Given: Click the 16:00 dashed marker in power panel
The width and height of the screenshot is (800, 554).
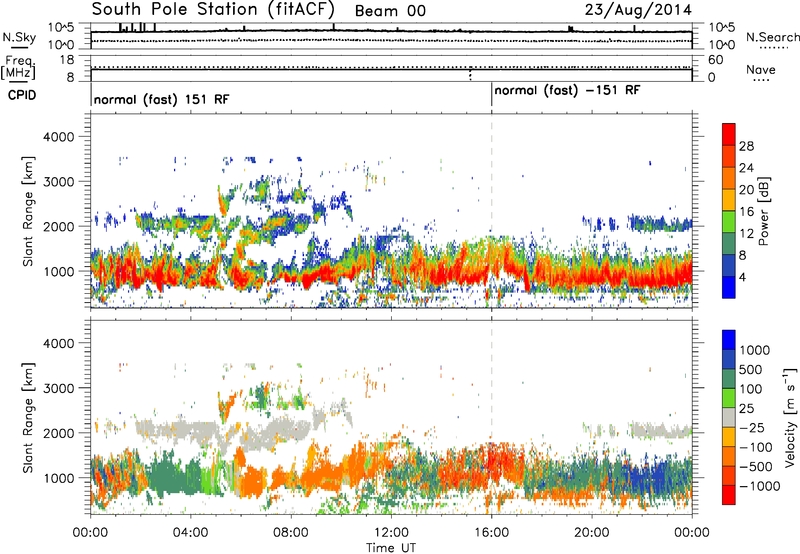Looking at the screenshot, I should click(491, 211).
